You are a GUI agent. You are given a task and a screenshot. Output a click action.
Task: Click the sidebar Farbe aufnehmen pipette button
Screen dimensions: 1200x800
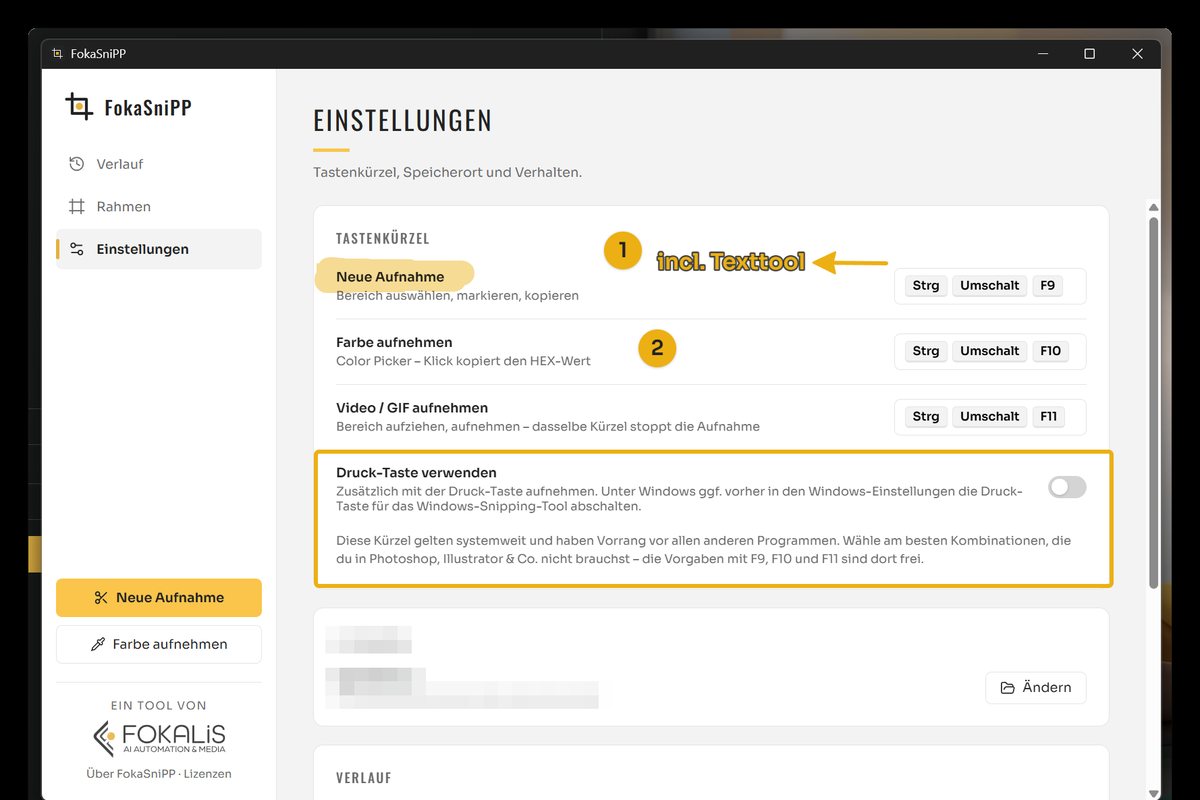tap(159, 644)
